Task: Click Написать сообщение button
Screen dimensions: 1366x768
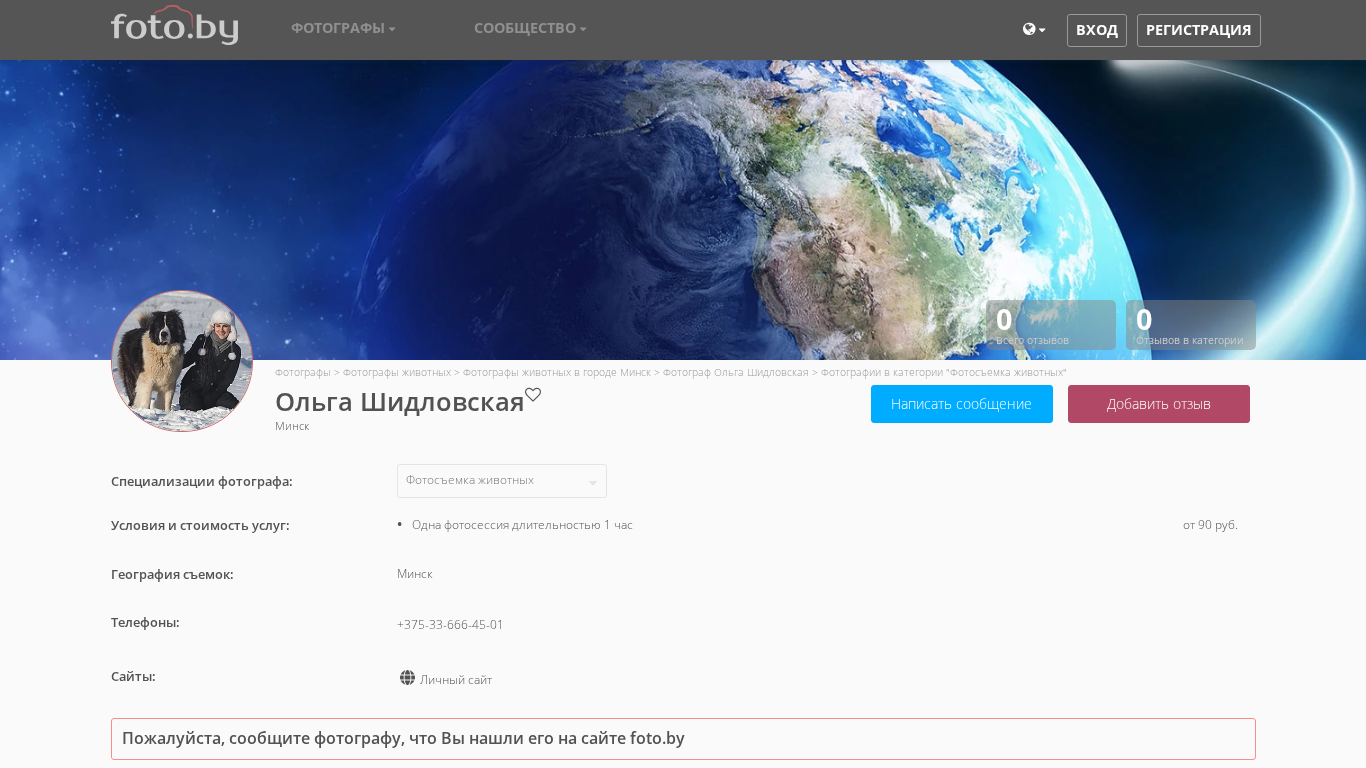Action: 962,404
